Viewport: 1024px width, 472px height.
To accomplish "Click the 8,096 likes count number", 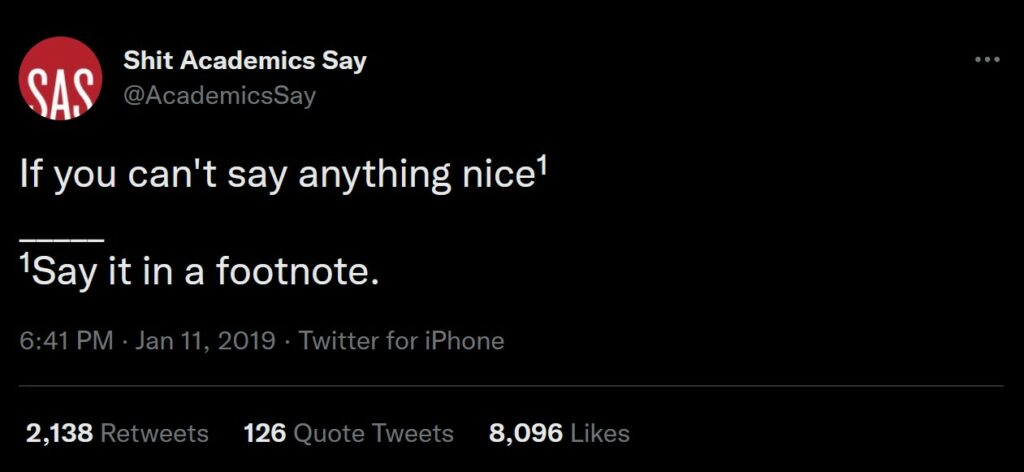I will 526,433.
